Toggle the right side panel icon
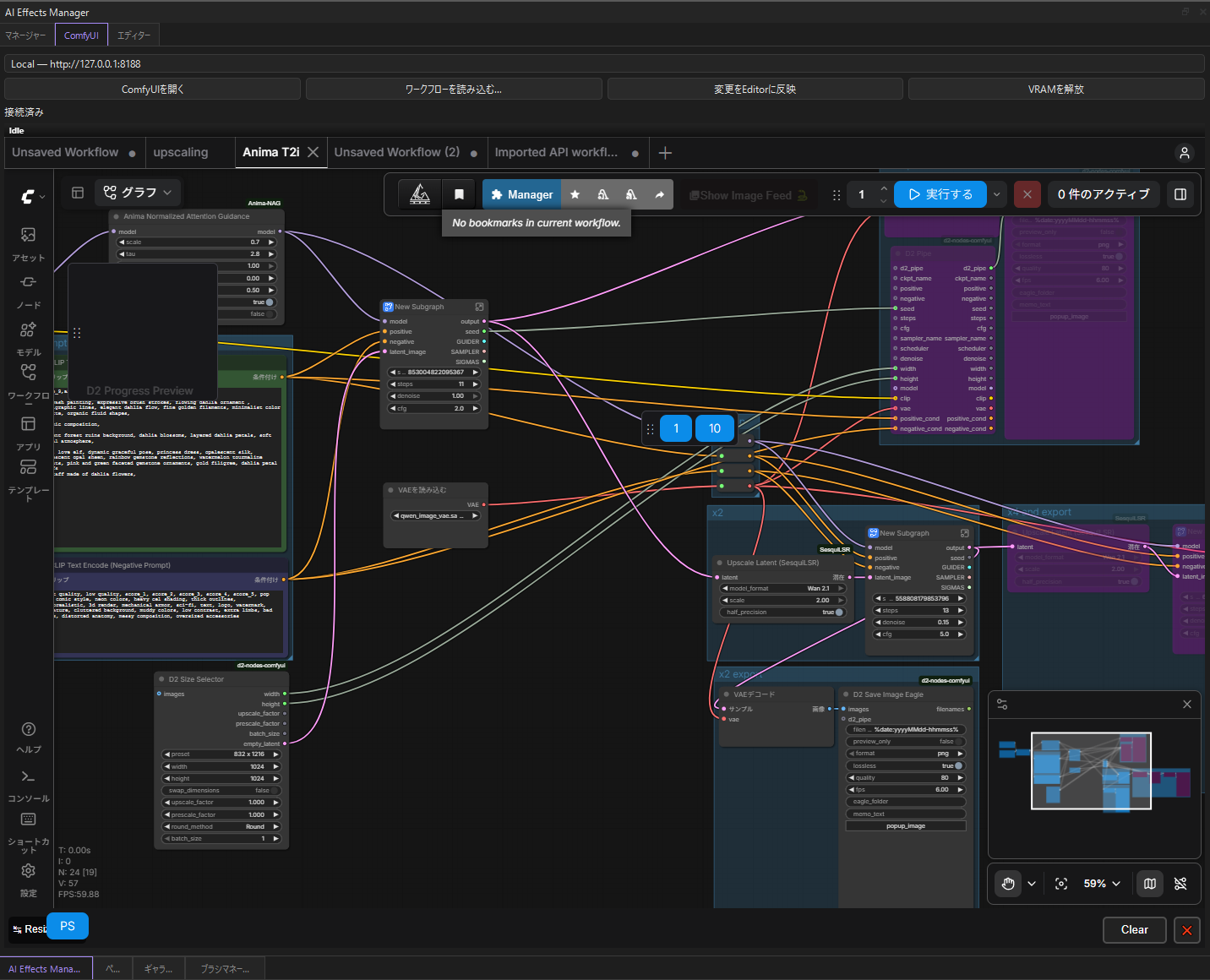The width and height of the screenshot is (1210, 980). tap(1180, 194)
